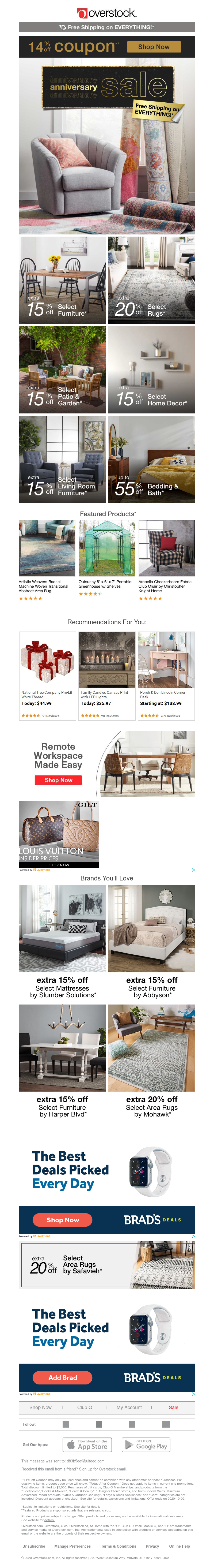214x1568 pixels.
Task: Click the Outsunny Portable Greenhouse product image
Action: [x=107, y=548]
